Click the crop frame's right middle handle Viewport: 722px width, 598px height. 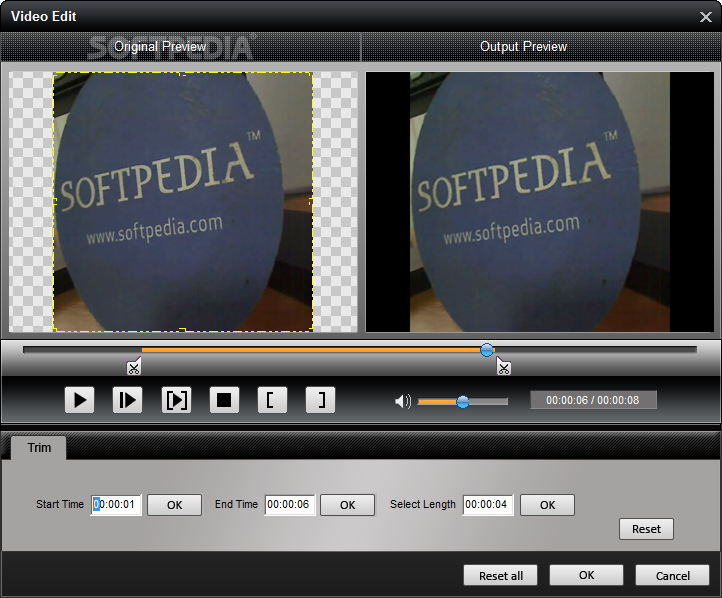(312, 201)
